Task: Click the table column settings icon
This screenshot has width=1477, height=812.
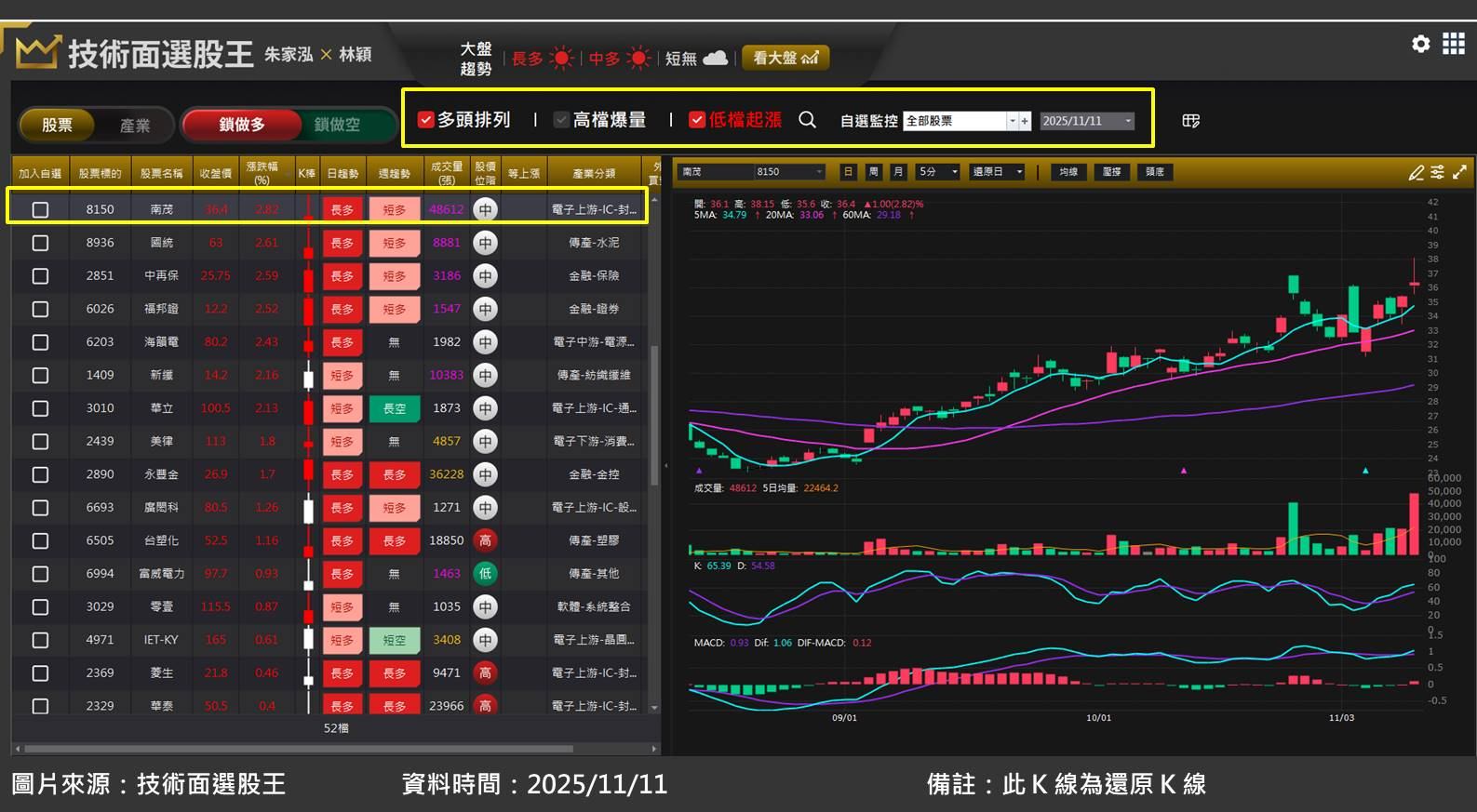Action: pyautogui.click(x=1190, y=121)
